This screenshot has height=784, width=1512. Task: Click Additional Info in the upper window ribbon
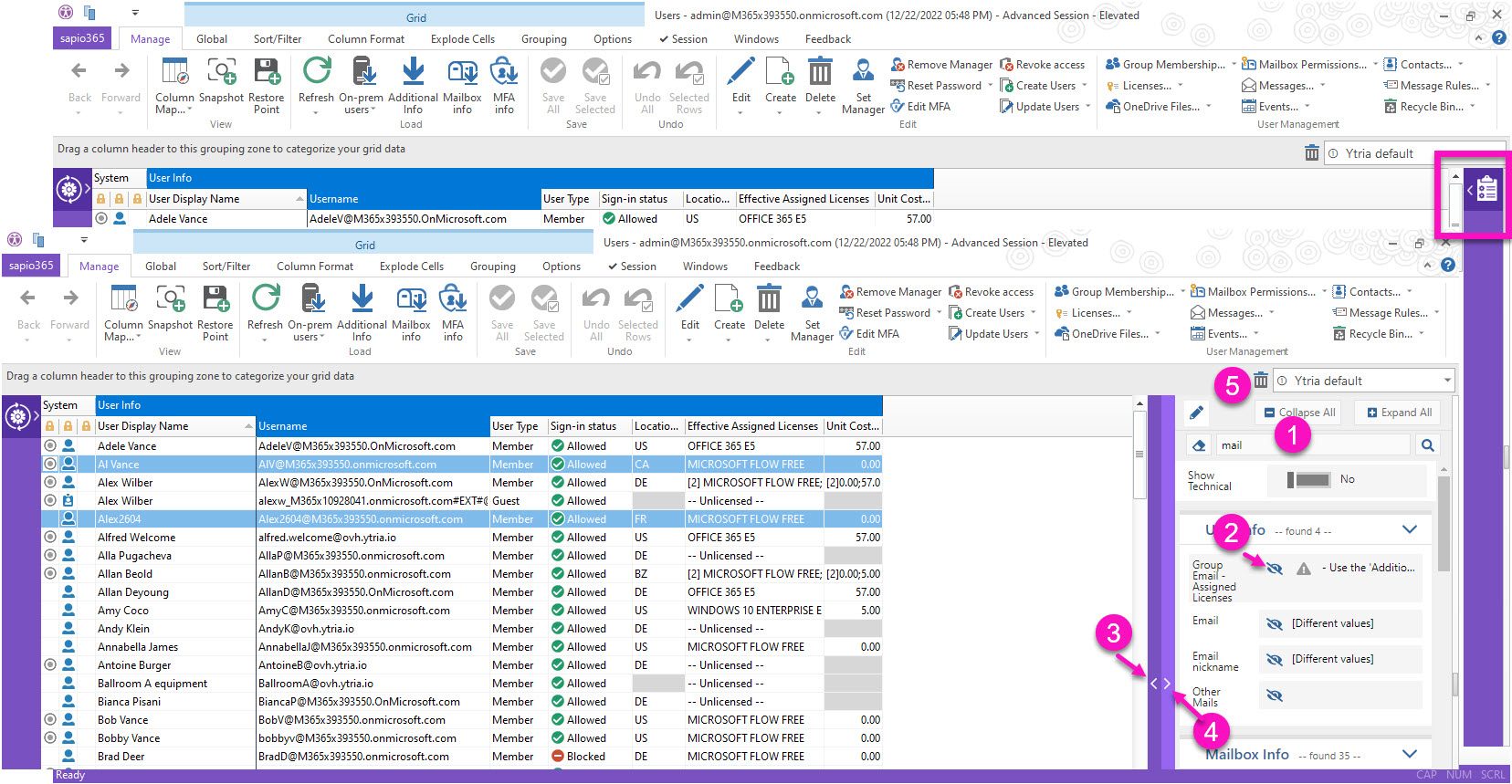point(413,86)
